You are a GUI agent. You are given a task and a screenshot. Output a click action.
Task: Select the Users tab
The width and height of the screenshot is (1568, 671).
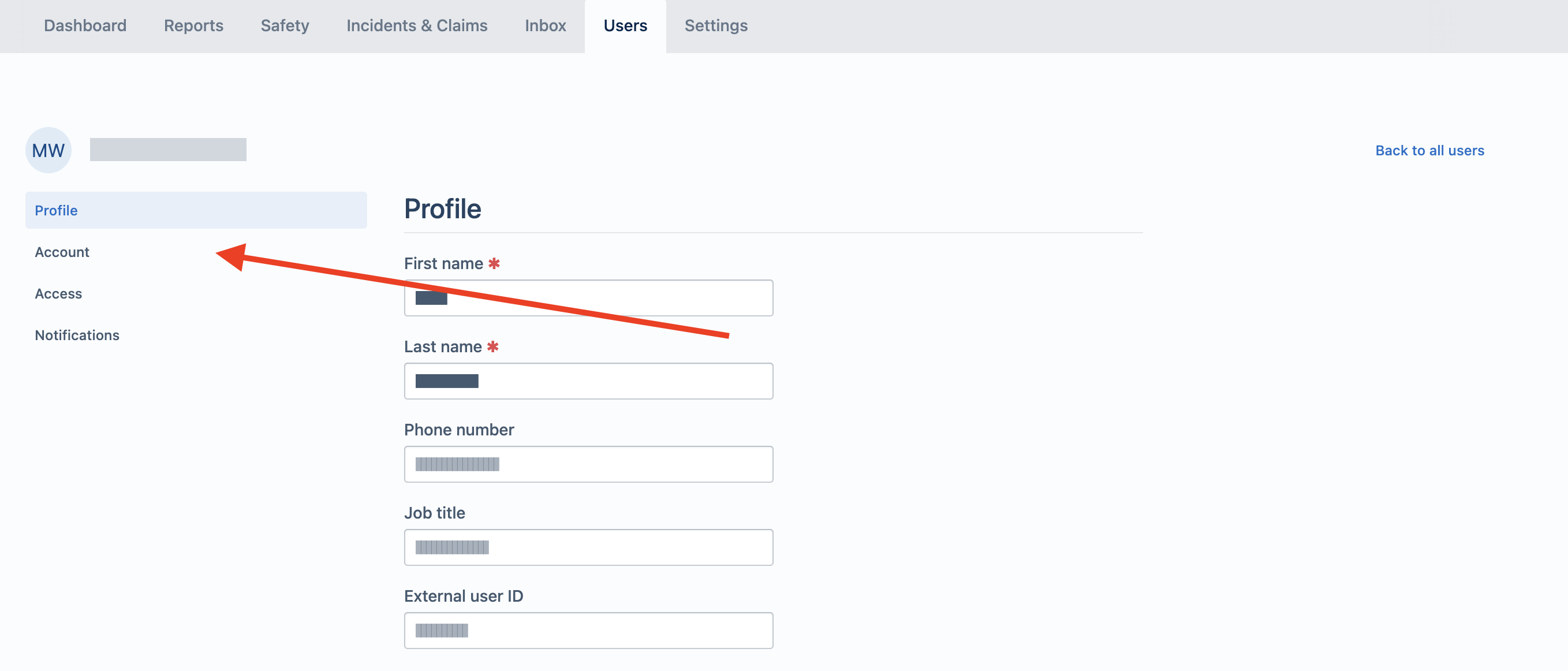click(x=625, y=25)
